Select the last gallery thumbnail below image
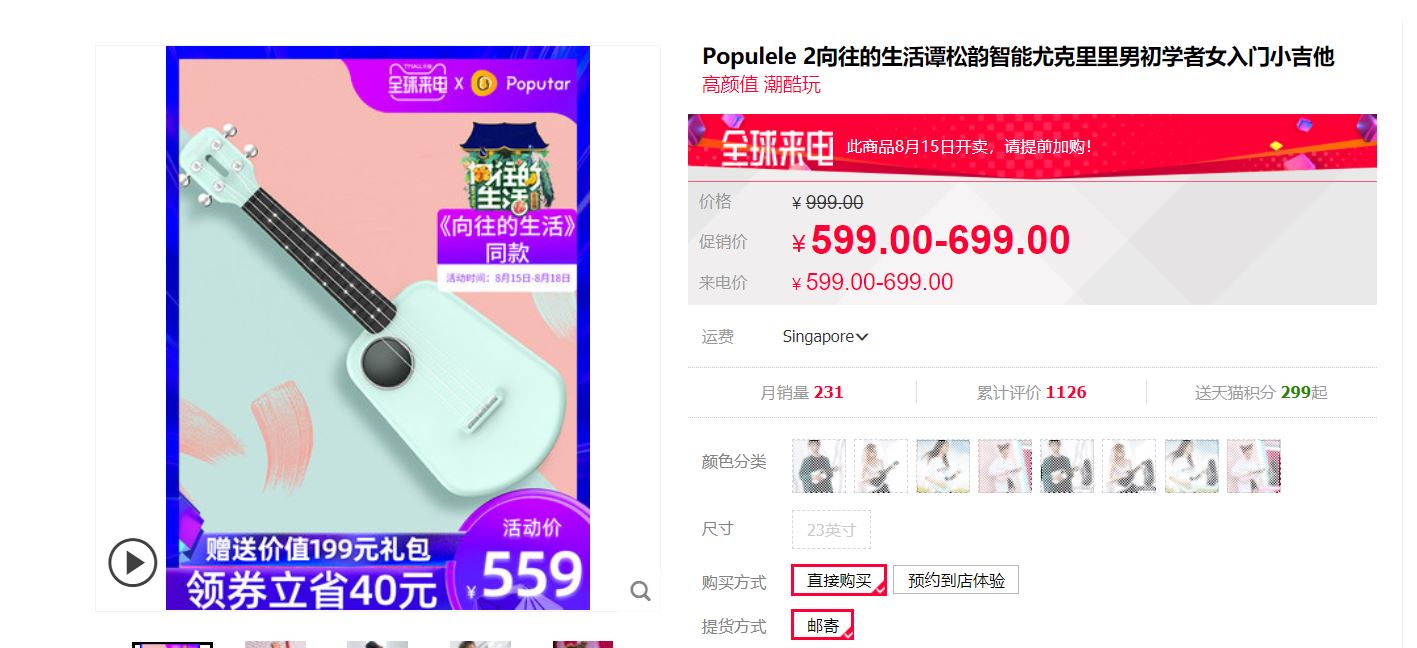 pos(583,645)
